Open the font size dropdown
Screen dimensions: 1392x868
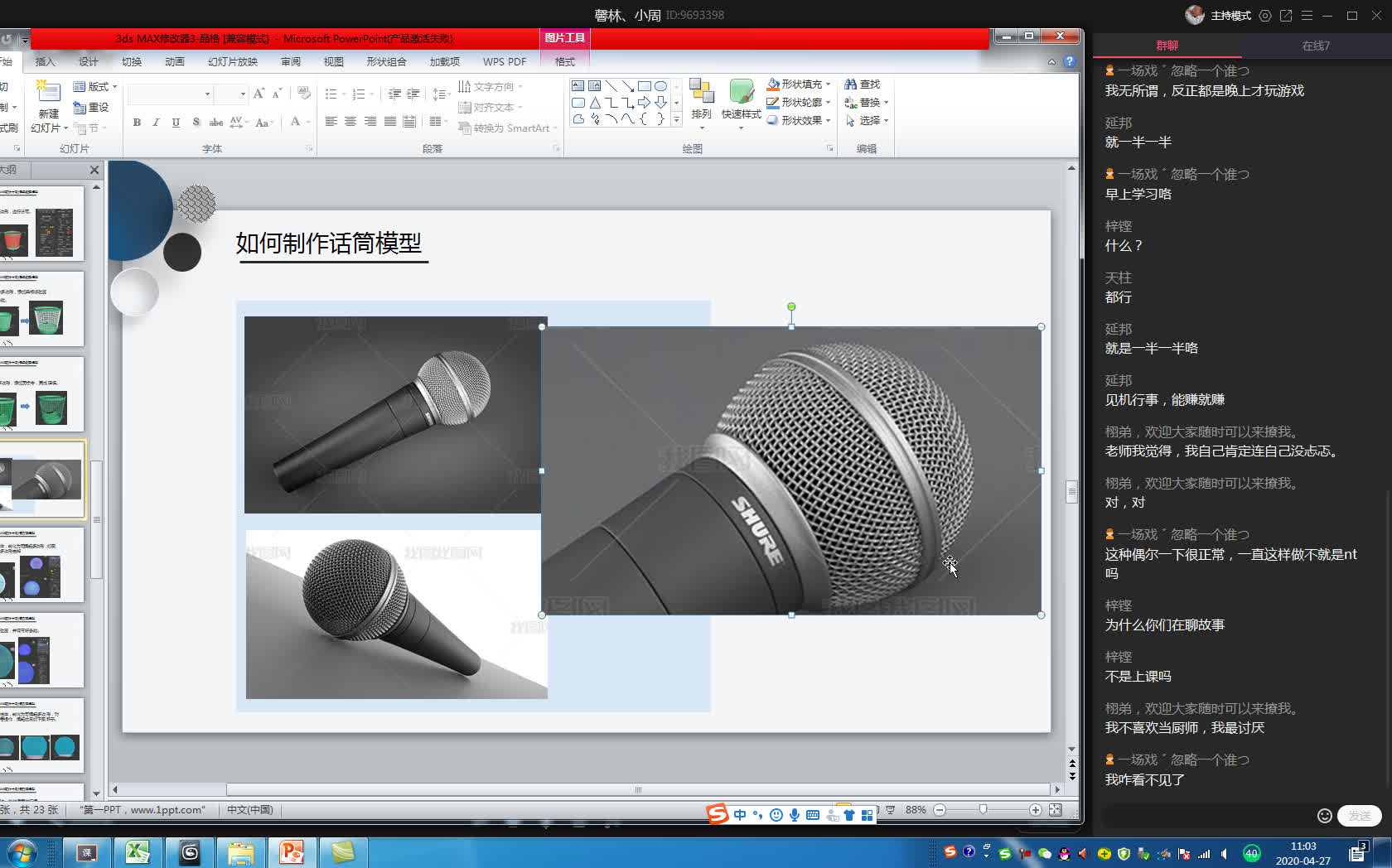243,94
